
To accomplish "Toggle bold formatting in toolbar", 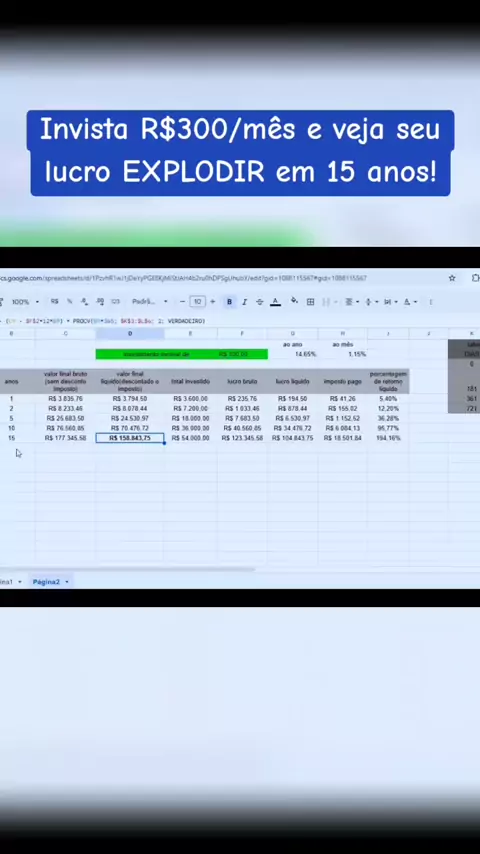I will click(x=229, y=302).
